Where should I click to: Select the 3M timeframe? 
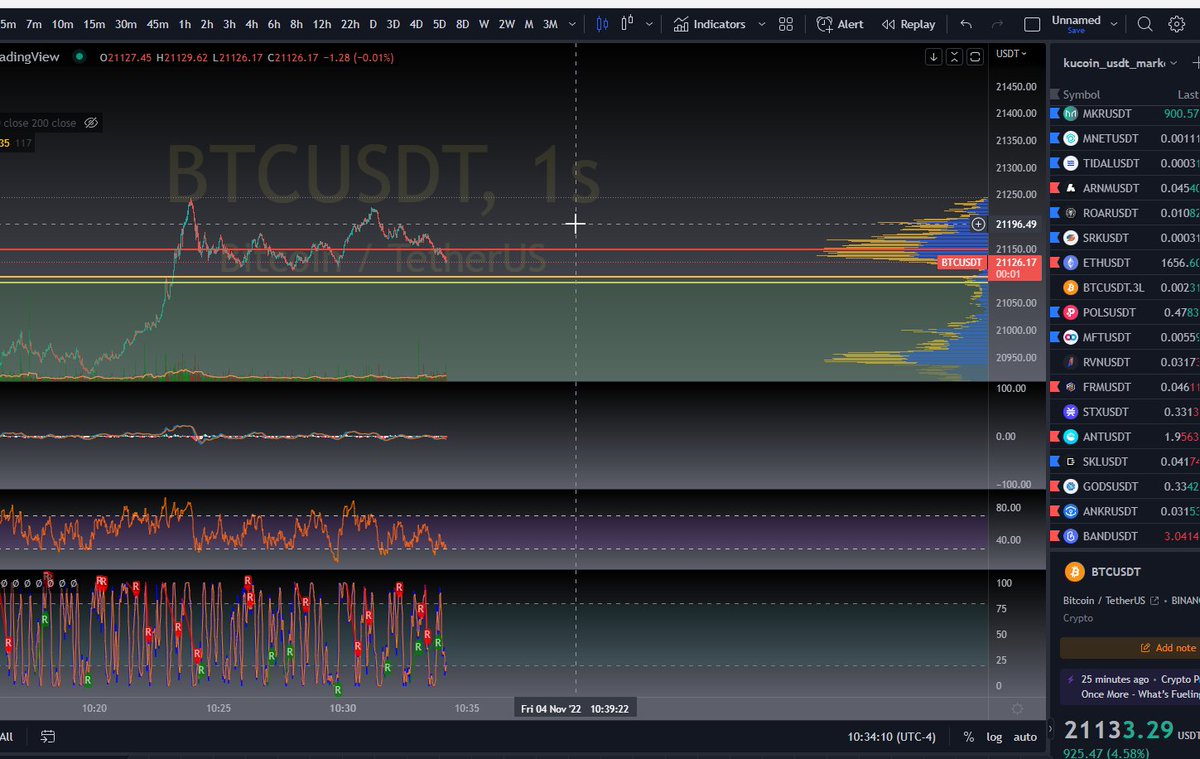pyautogui.click(x=550, y=24)
